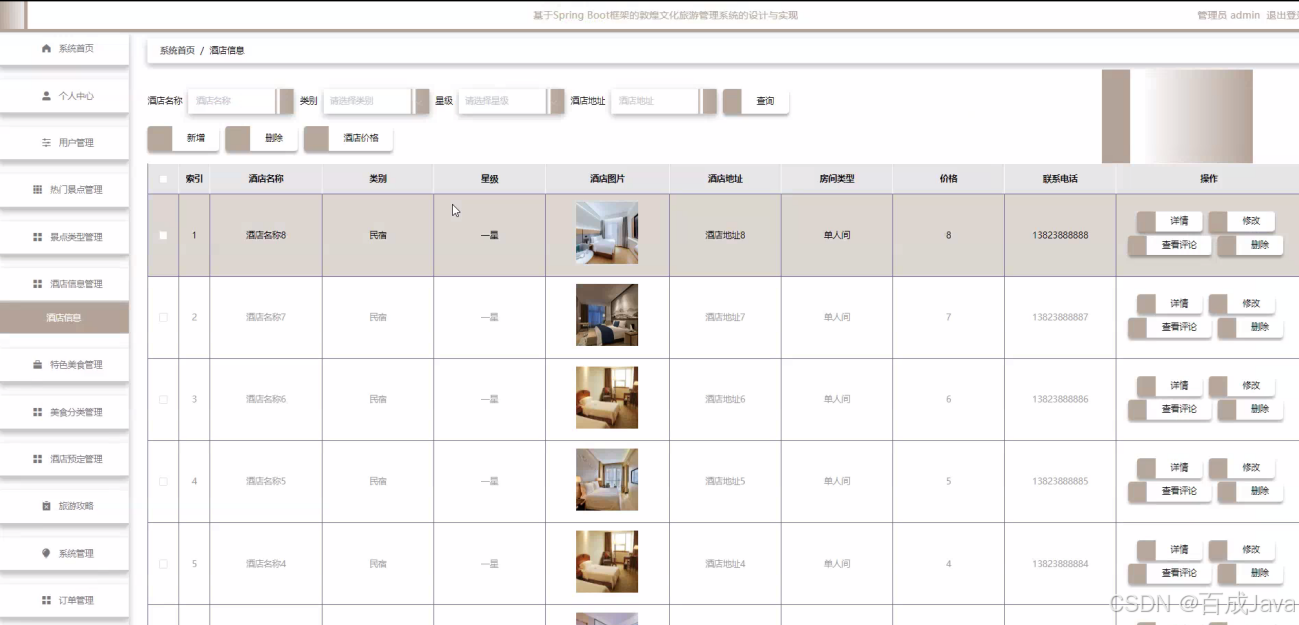Click the 价格 column header
The image size is (1299, 625).
click(x=948, y=179)
